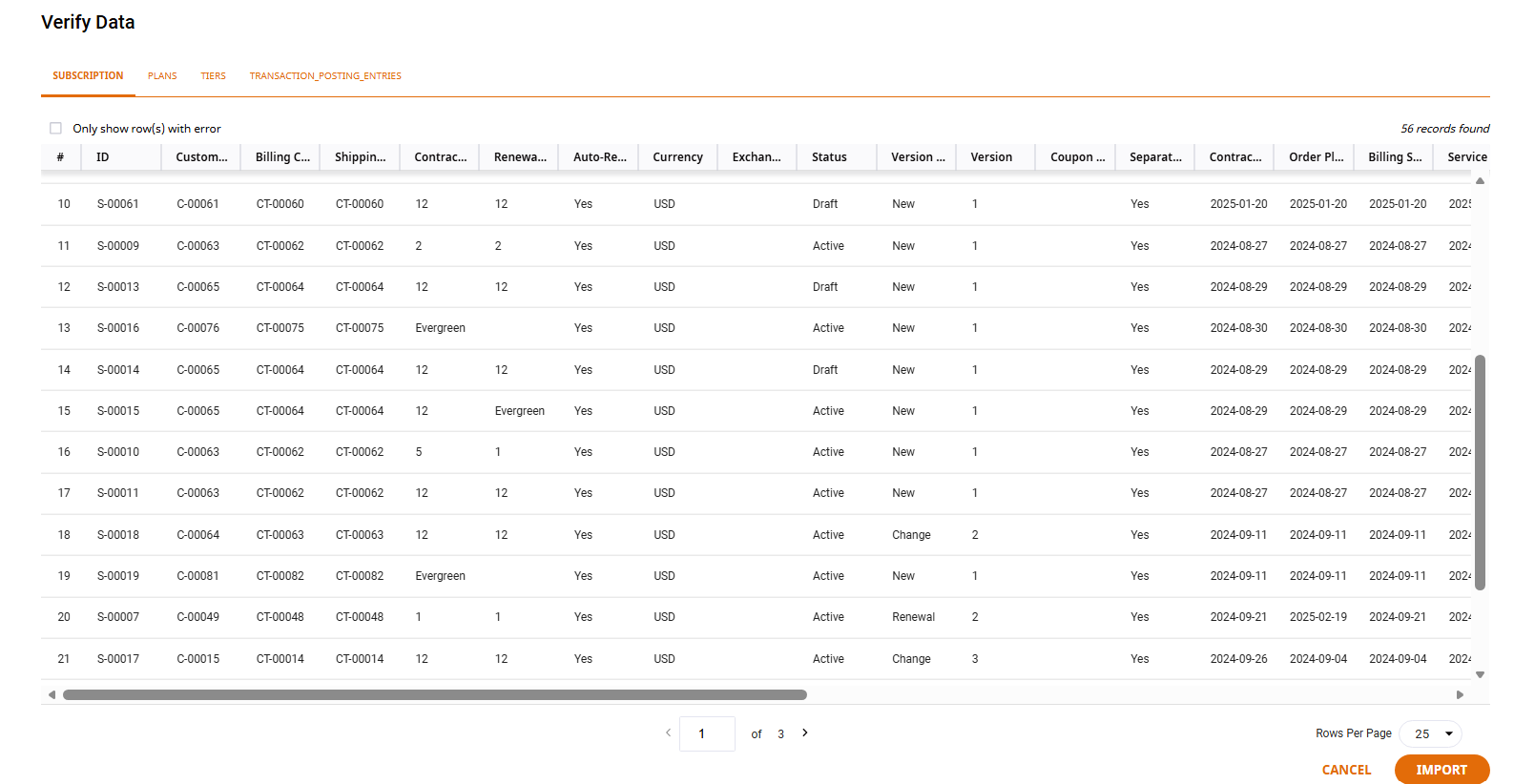
Task: Click the Currency column header
Action: point(677,157)
